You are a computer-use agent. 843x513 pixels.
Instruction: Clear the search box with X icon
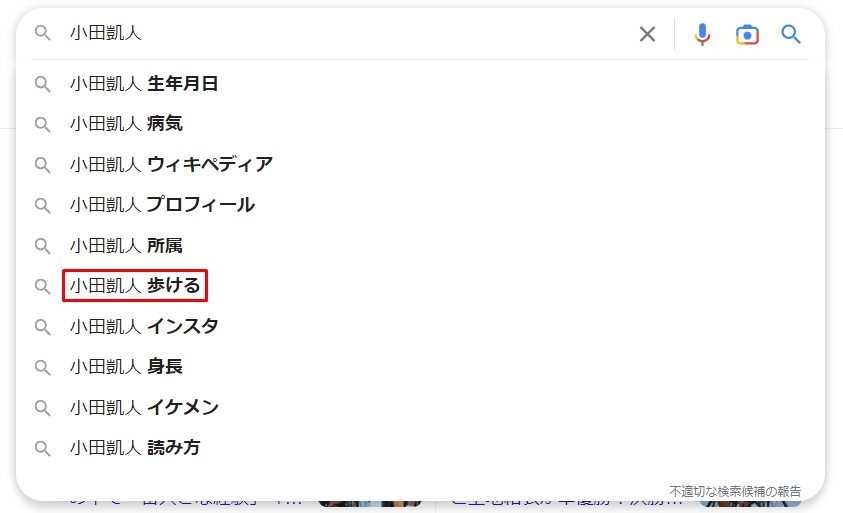647,34
